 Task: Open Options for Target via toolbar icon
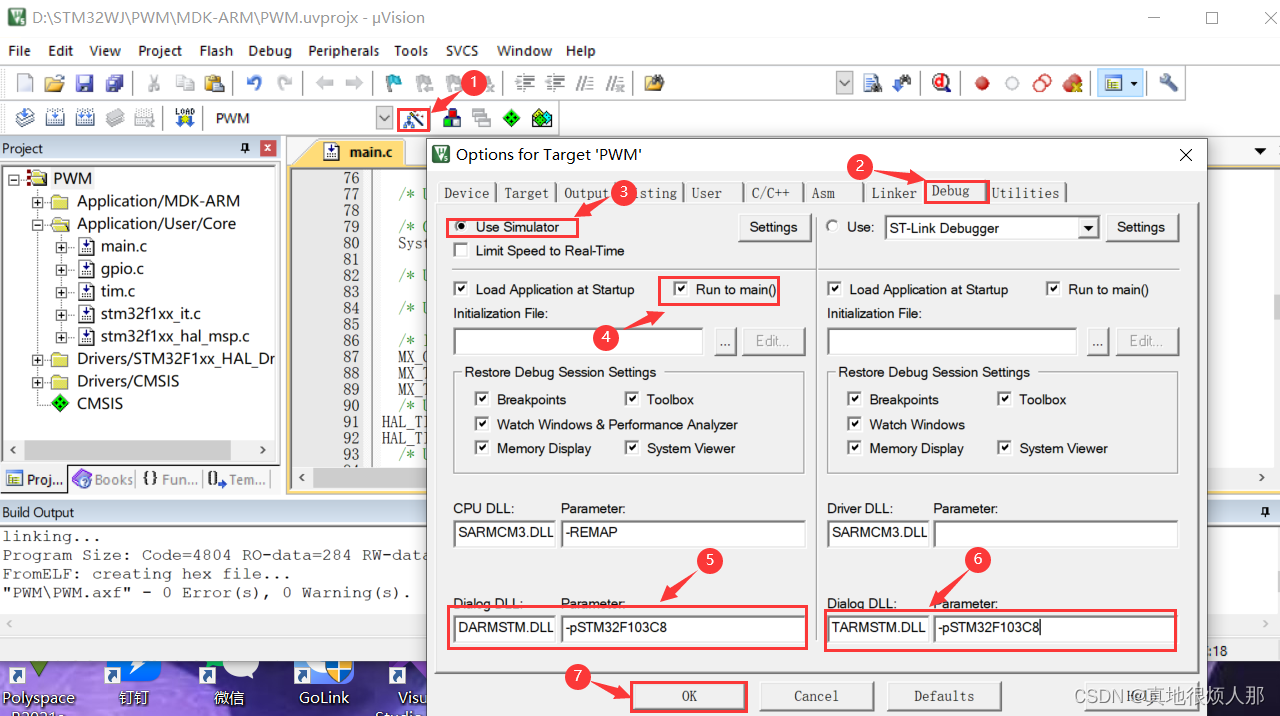414,118
